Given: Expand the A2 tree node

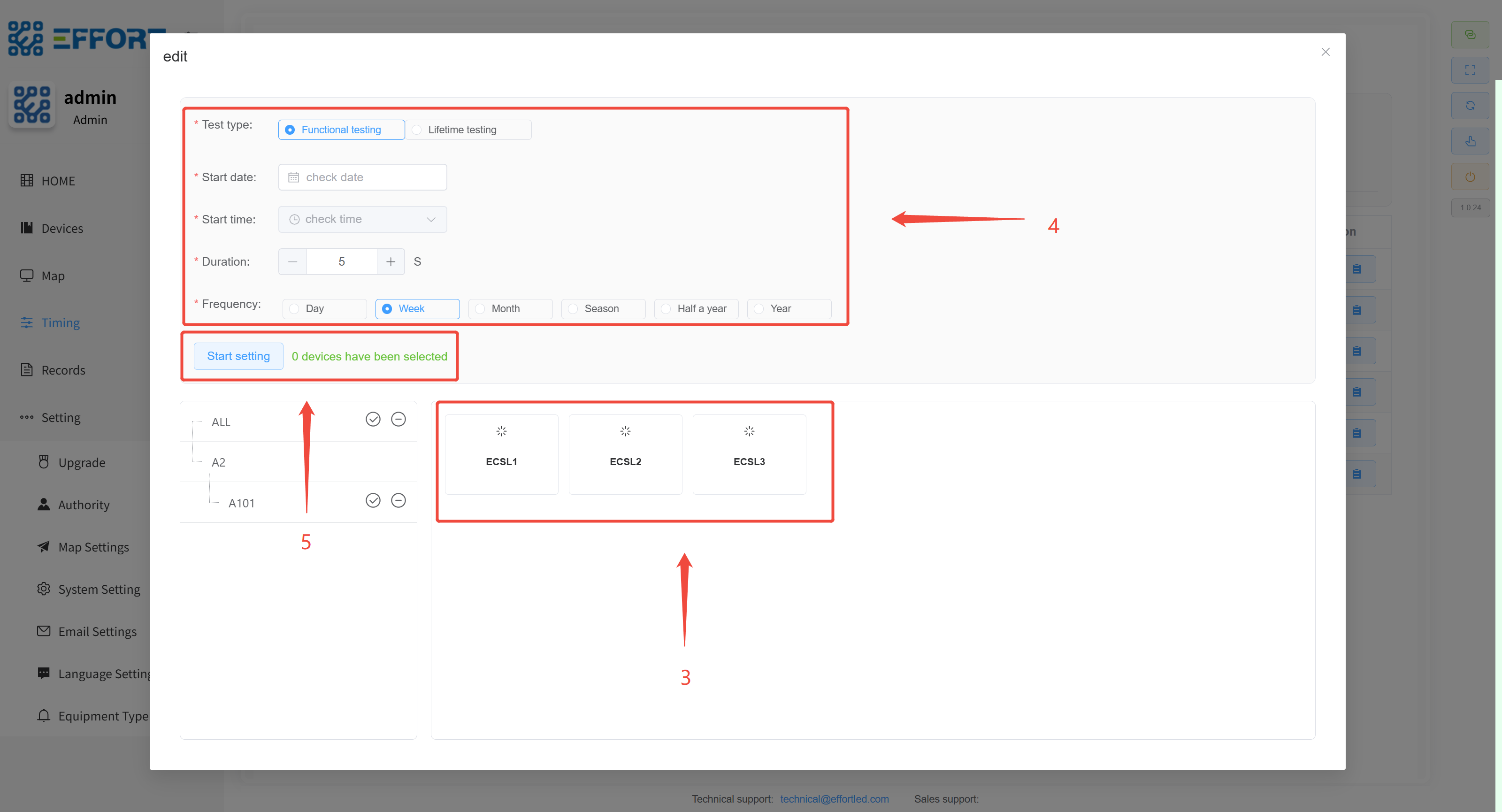Looking at the screenshot, I should [x=218, y=462].
